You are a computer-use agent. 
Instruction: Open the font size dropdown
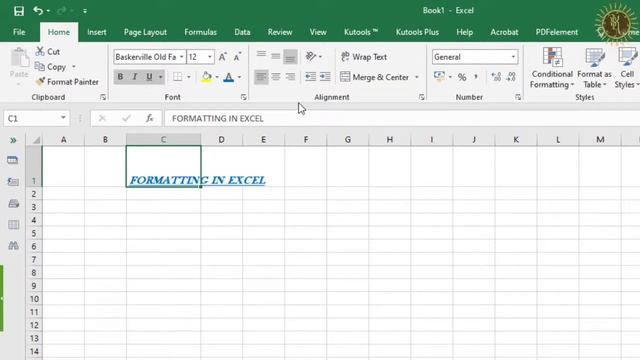pyautogui.click(x=210, y=57)
